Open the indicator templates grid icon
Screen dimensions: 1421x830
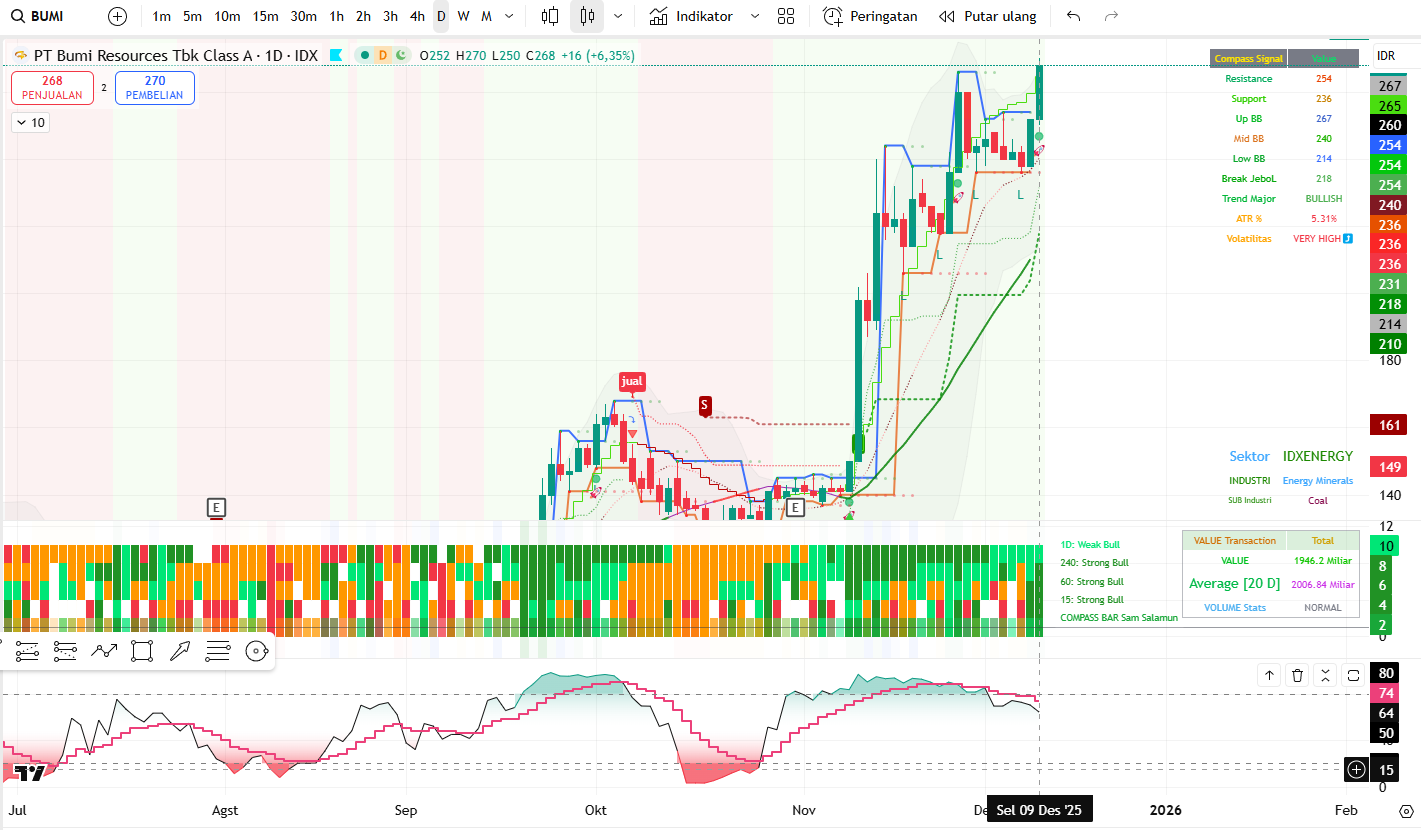[x=786, y=16]
